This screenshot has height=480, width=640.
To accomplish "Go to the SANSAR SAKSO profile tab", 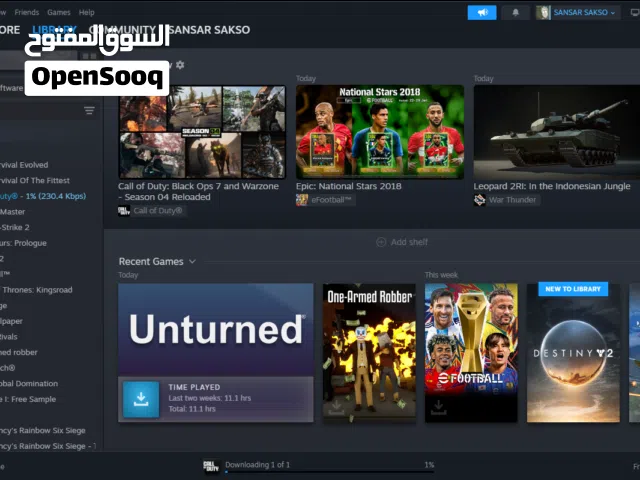I will tap(209, 30).
